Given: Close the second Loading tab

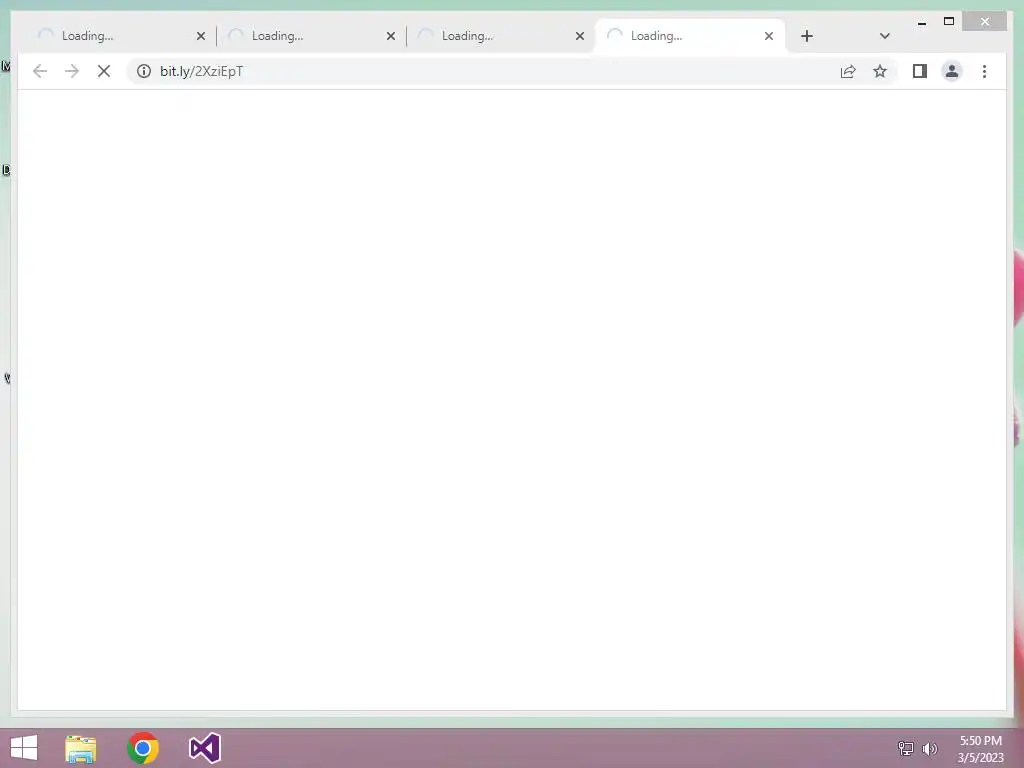Looking at the screenshot, I should [391, 36].
